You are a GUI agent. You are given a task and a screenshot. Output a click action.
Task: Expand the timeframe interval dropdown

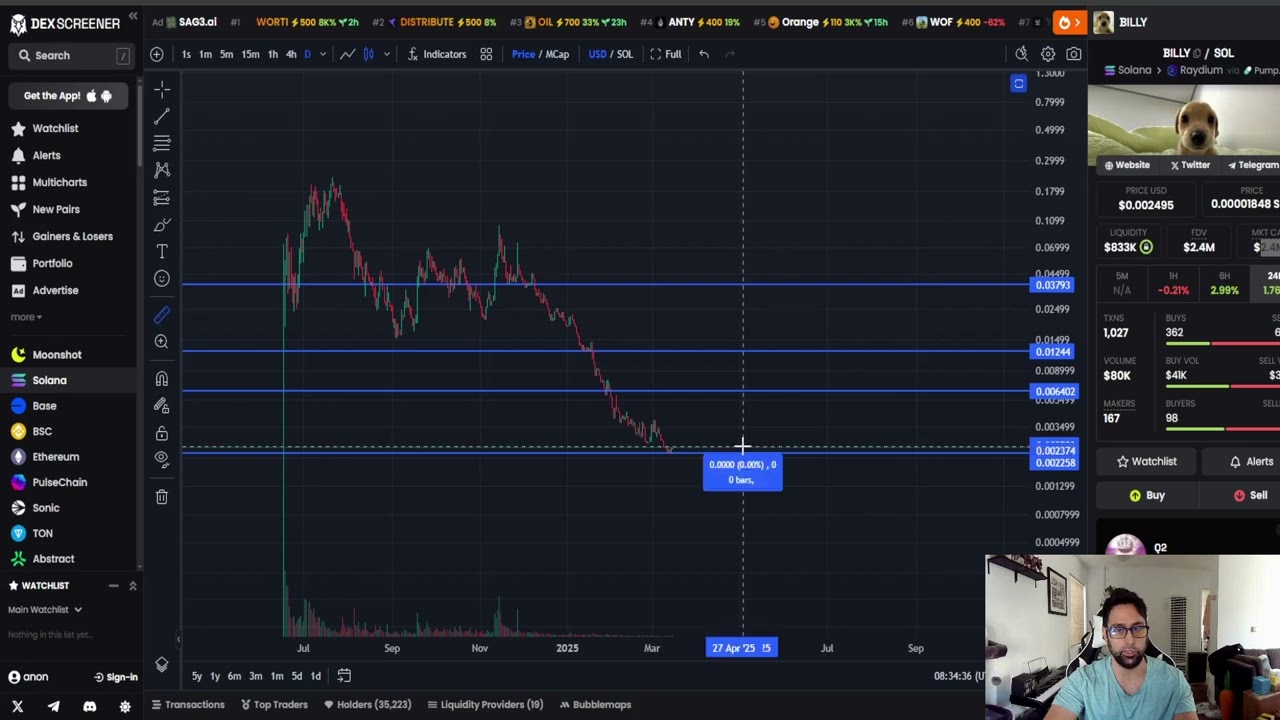(322, 54)
